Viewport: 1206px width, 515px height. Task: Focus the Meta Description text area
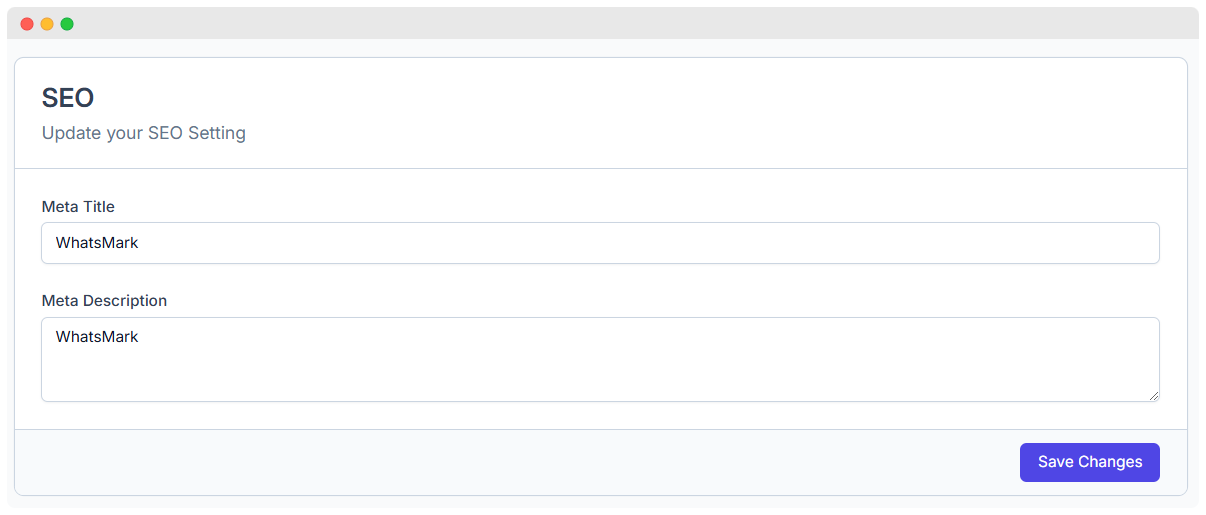click(x=600, y=360)
